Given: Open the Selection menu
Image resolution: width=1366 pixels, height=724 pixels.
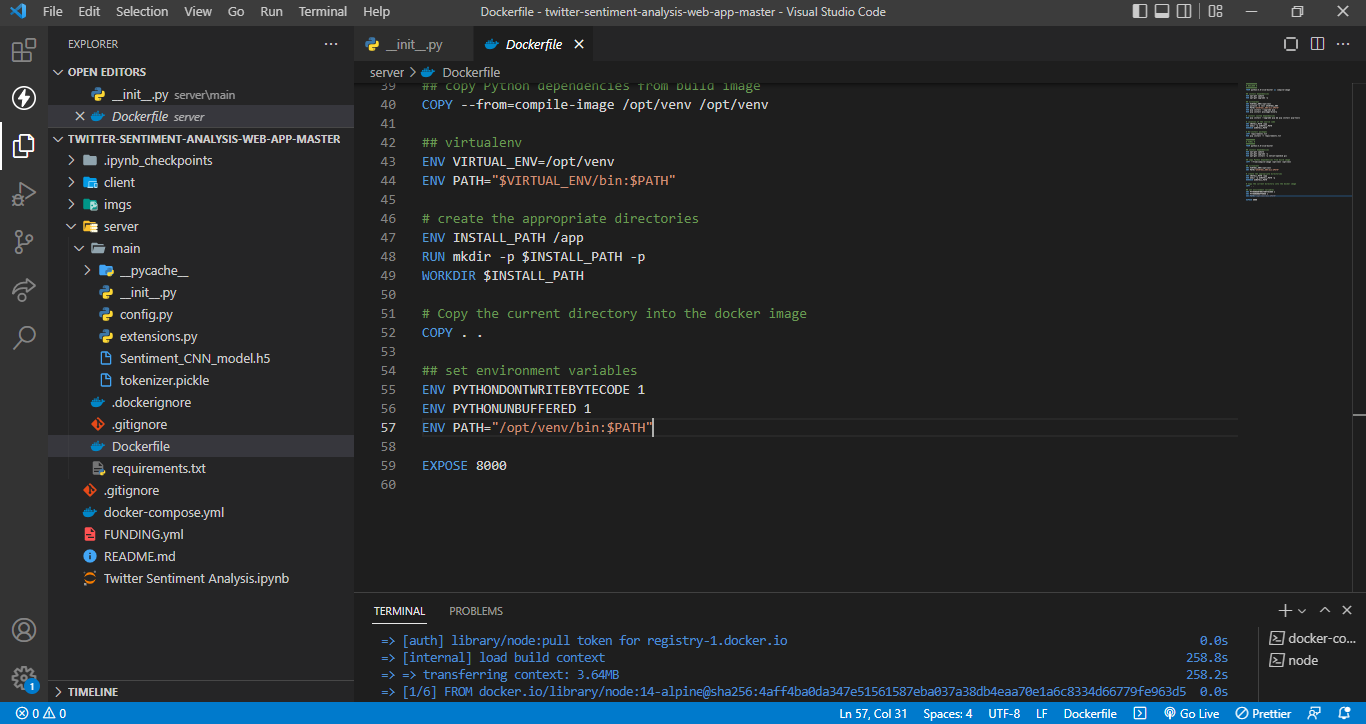Looking at the screenshot, I should (142, 12).
